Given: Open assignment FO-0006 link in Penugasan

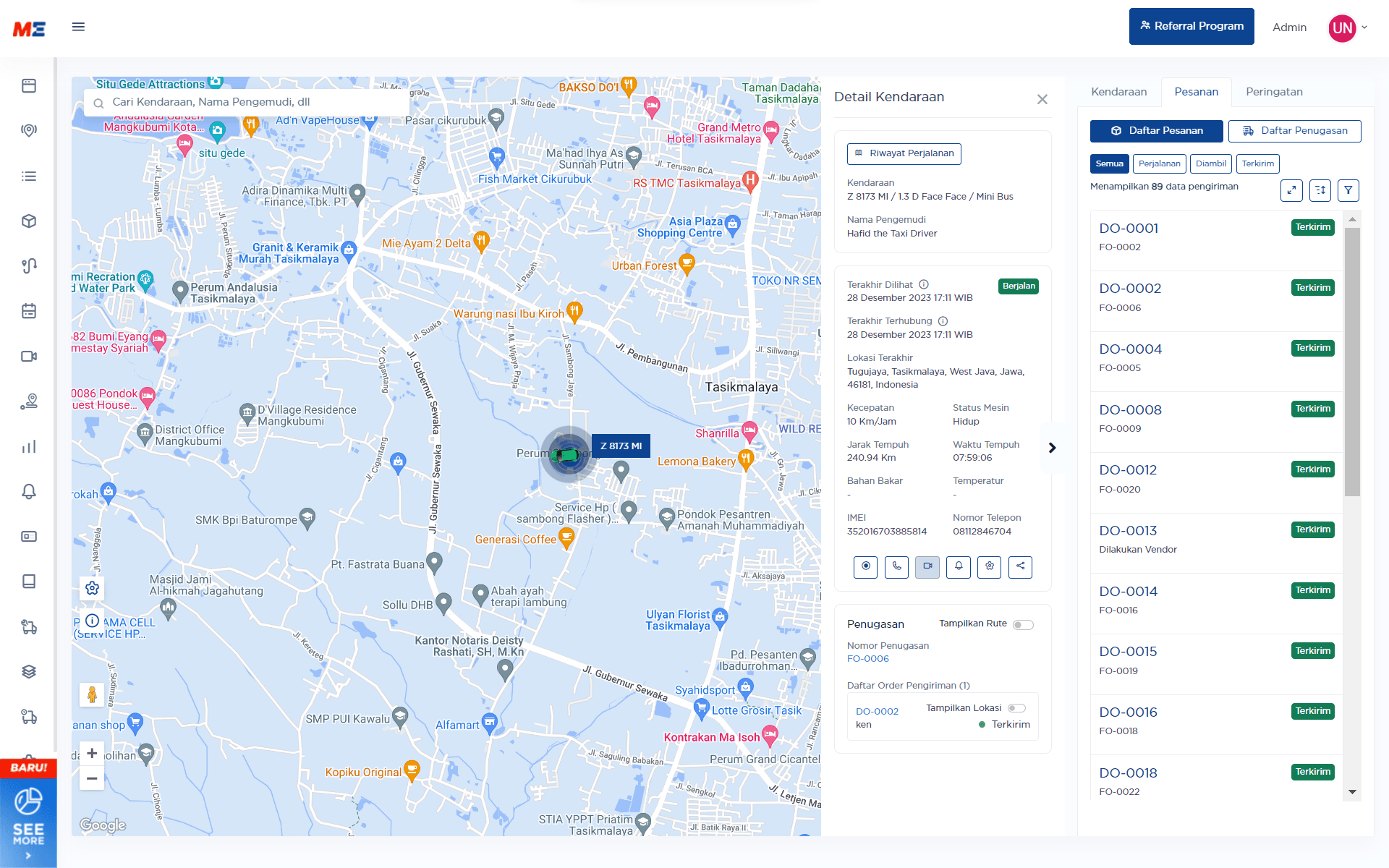Looking at the screenshot, I should 868,658.
